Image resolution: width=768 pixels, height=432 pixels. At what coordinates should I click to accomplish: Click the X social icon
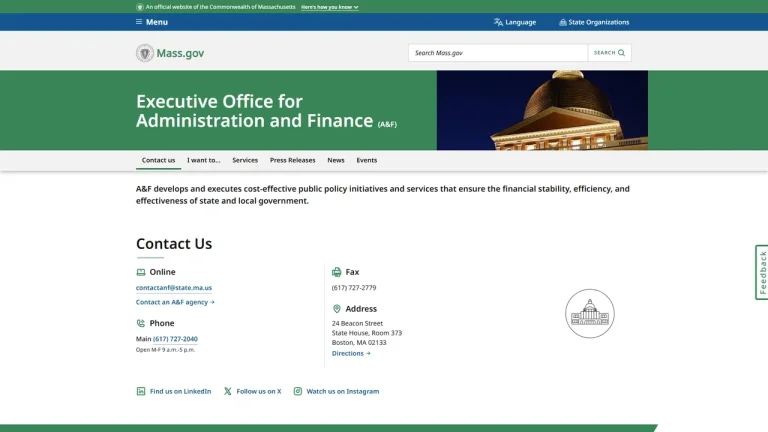[x=228, y=391]
